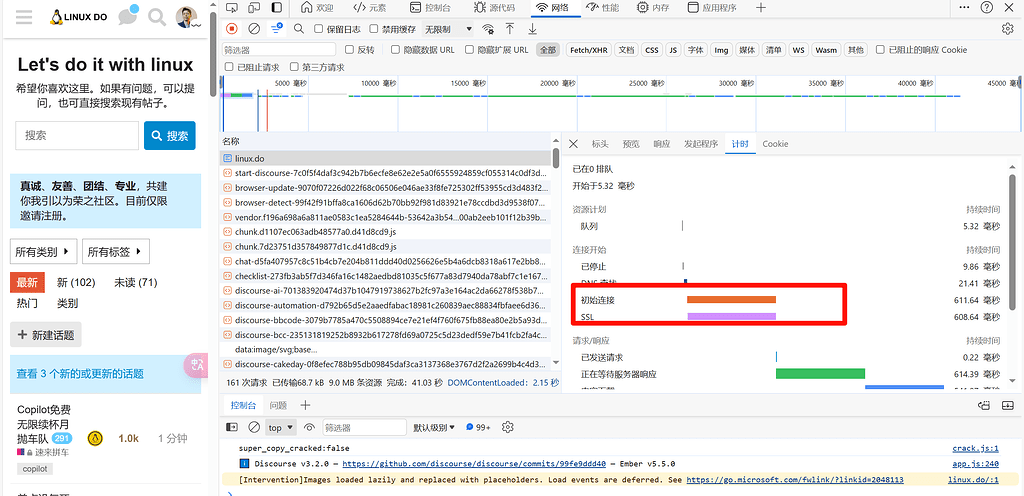Check the 反转 filter option
This screenshot has width=1024, height=496.
pos(350,50)
